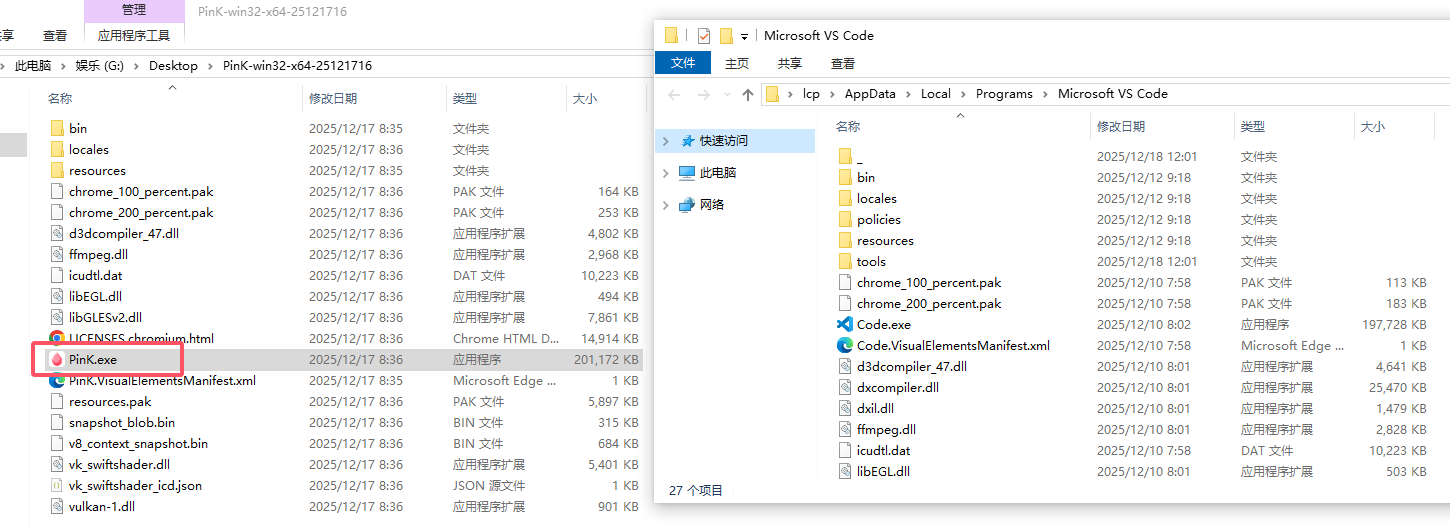Image resolution: width=1450 pixels, height=528 pixels.
Task: Click the Network icon in sidebar
Action: 687,204
